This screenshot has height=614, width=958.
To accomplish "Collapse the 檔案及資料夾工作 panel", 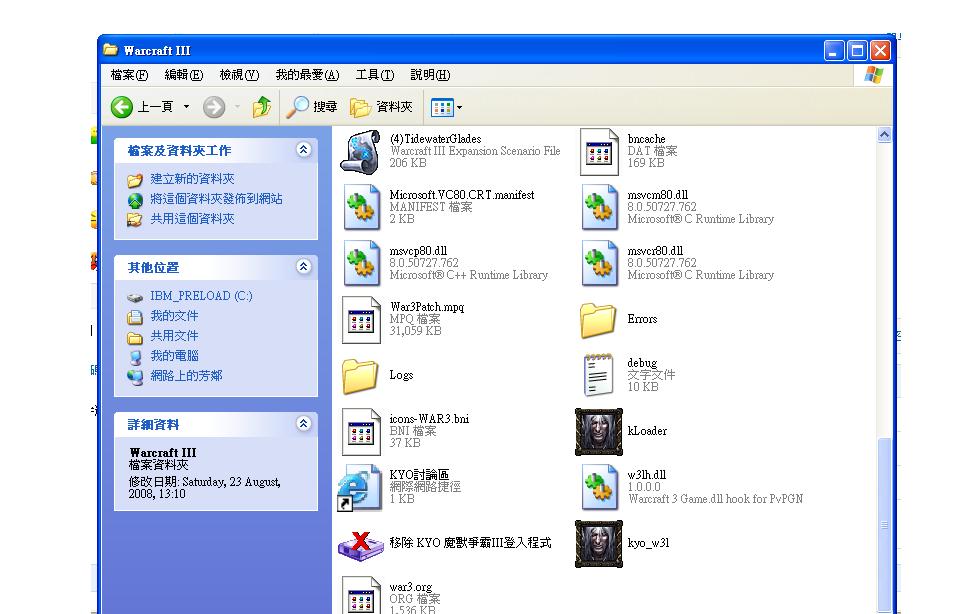I will click(304, 150).
